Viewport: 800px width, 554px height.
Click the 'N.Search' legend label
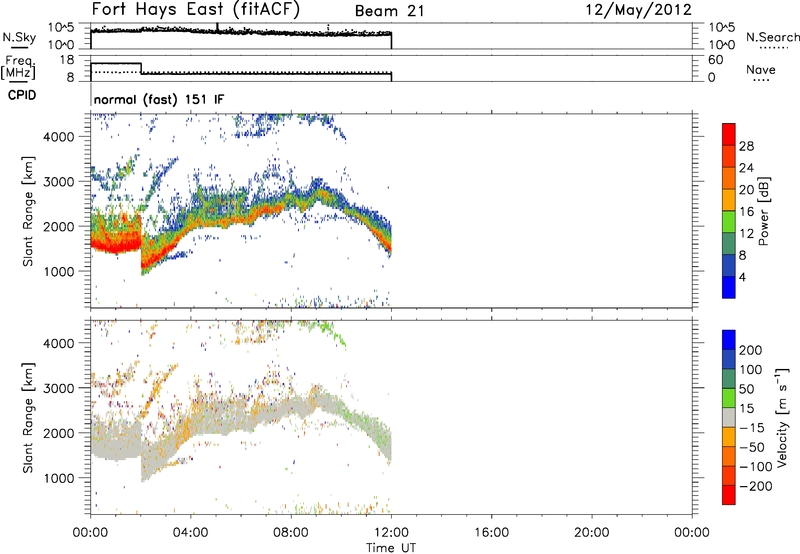pyautogui.click(x=773, y=37)
